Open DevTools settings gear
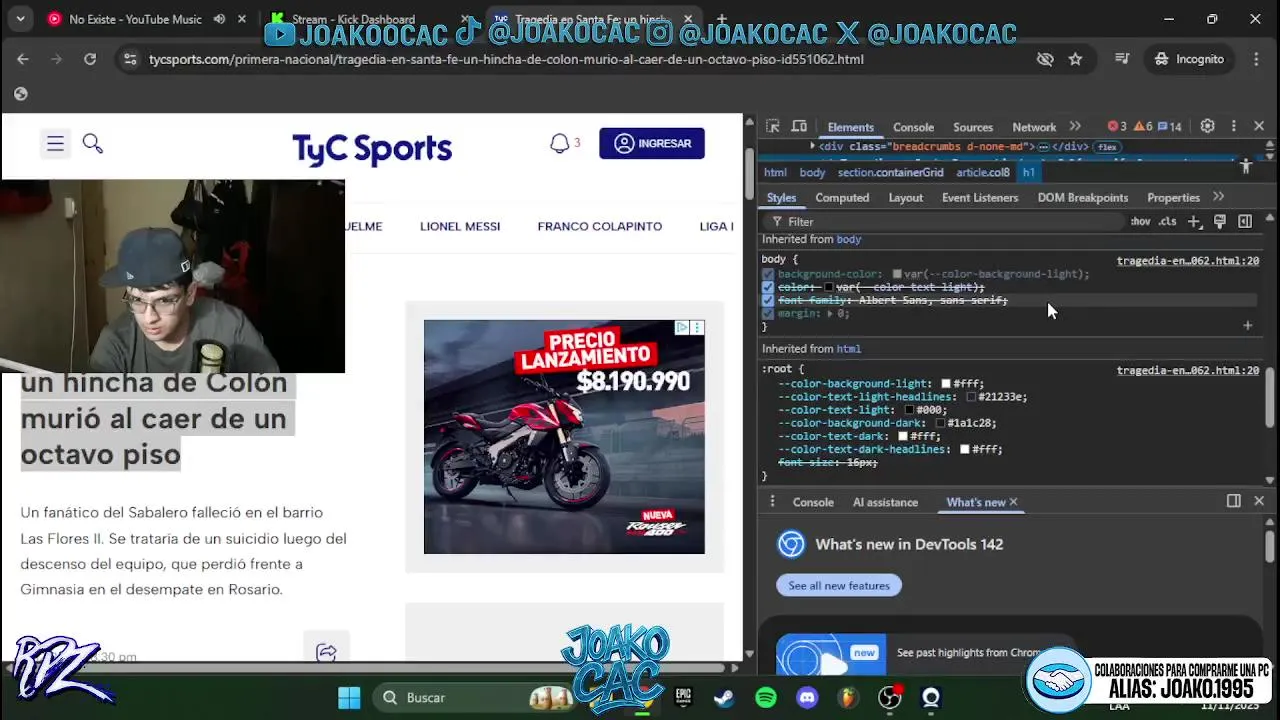The width and height of the screenshot is (1280, 720). [x=1207, y=126]
